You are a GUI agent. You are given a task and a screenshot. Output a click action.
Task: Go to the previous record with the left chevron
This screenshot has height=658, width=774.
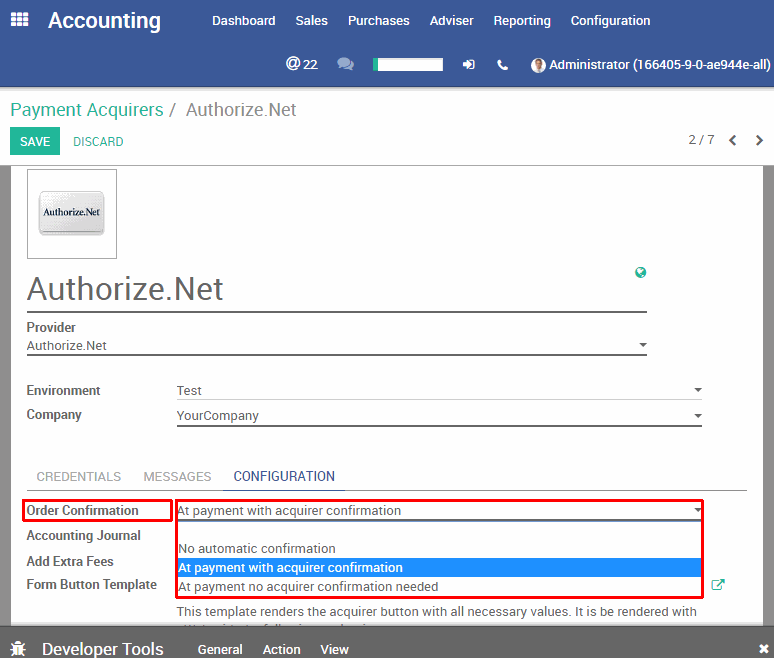pos(733,141)
